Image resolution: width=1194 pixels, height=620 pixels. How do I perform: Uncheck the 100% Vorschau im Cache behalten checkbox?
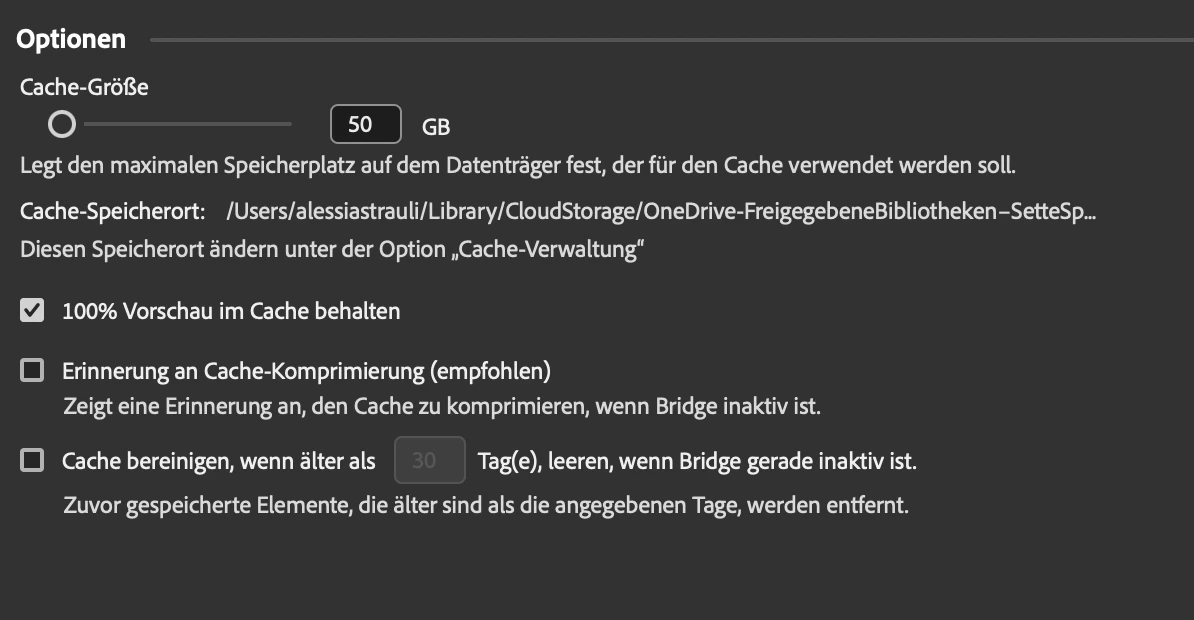33,311
